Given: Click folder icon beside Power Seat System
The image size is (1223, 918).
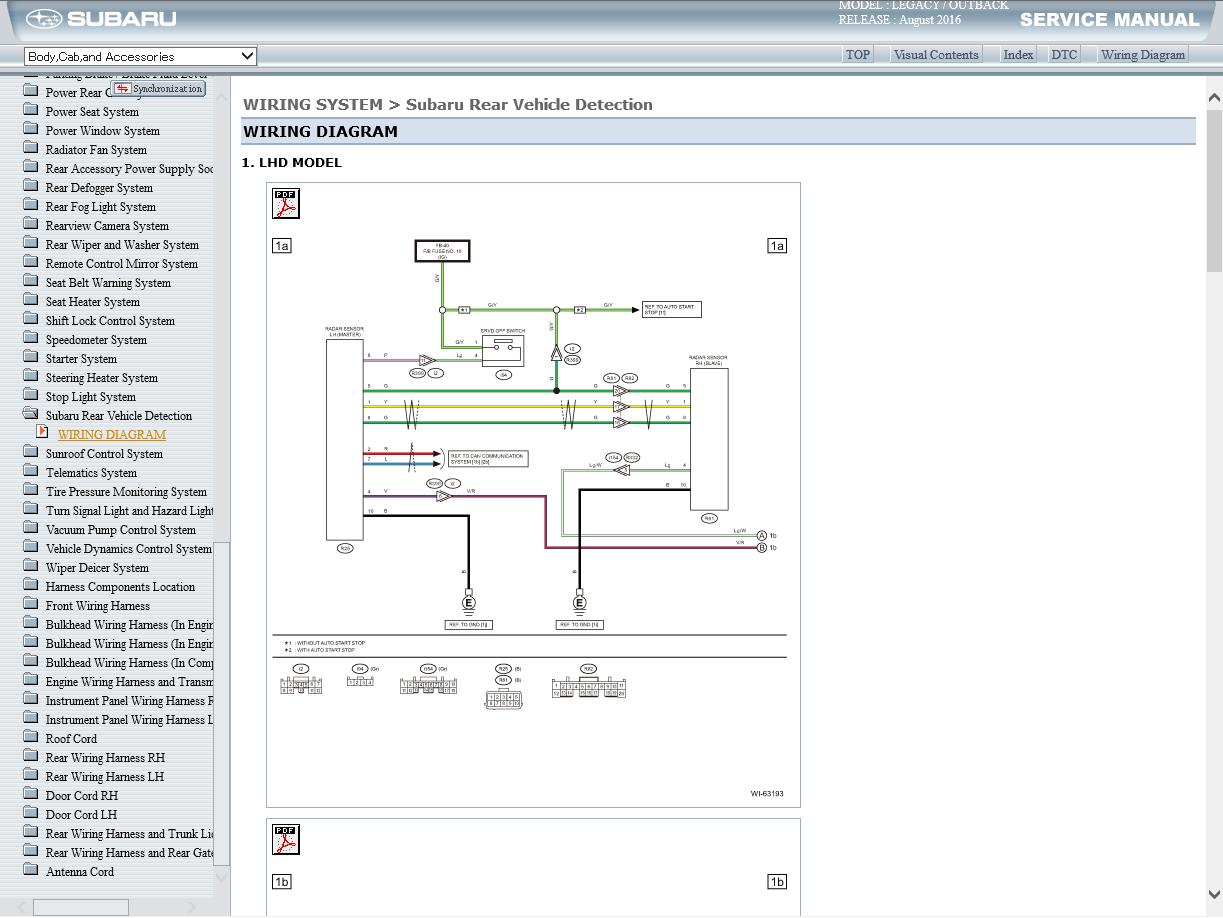Looking at the screenshot, I should 30,111.
